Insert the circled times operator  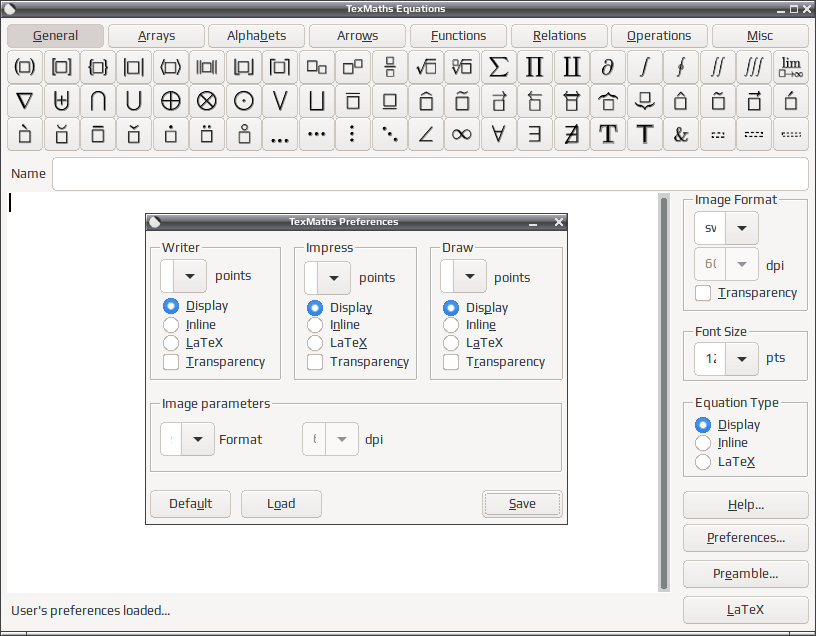207,101
